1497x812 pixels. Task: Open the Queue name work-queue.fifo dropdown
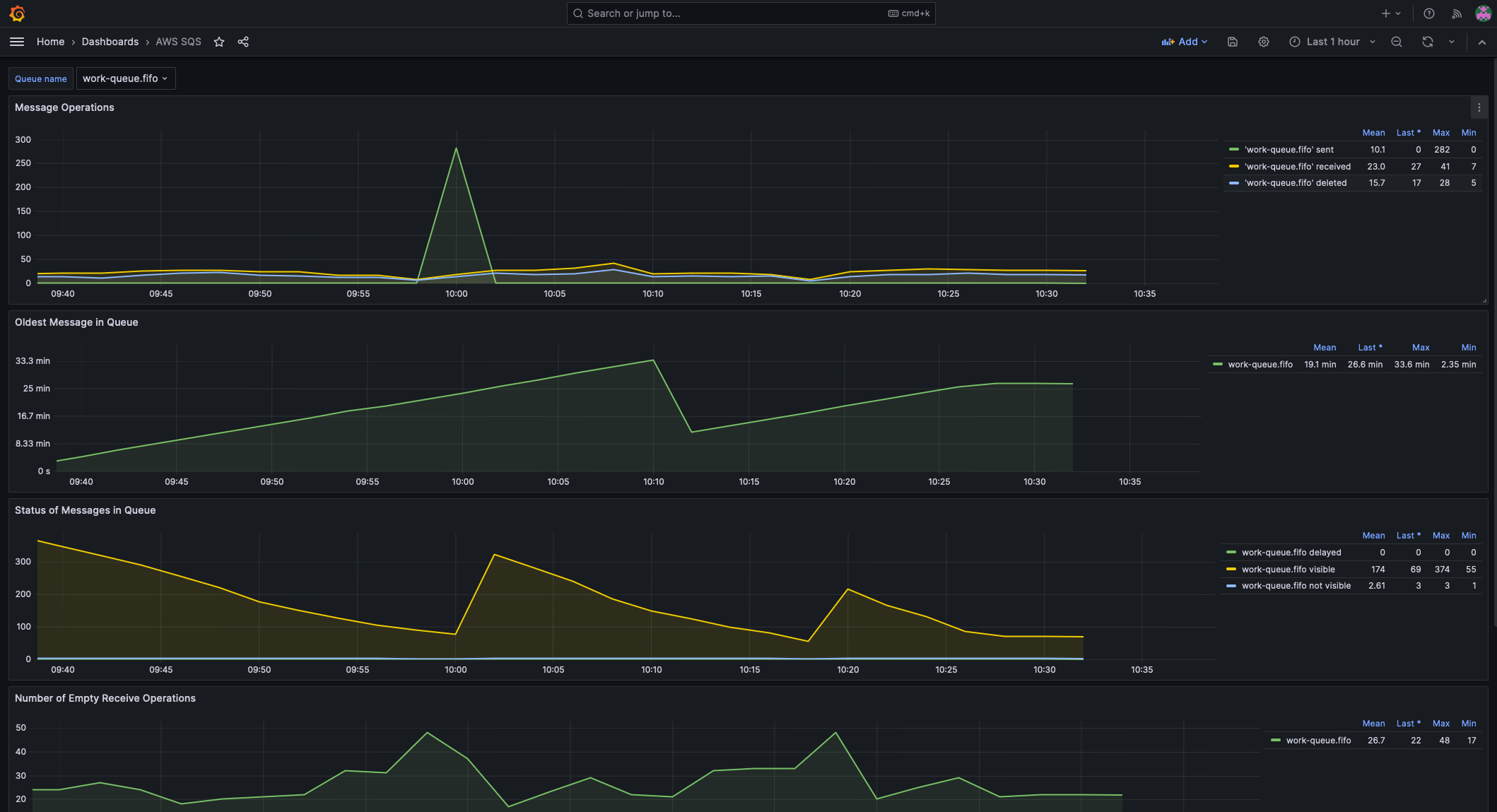pyautogui.click(x=125, y=78)
